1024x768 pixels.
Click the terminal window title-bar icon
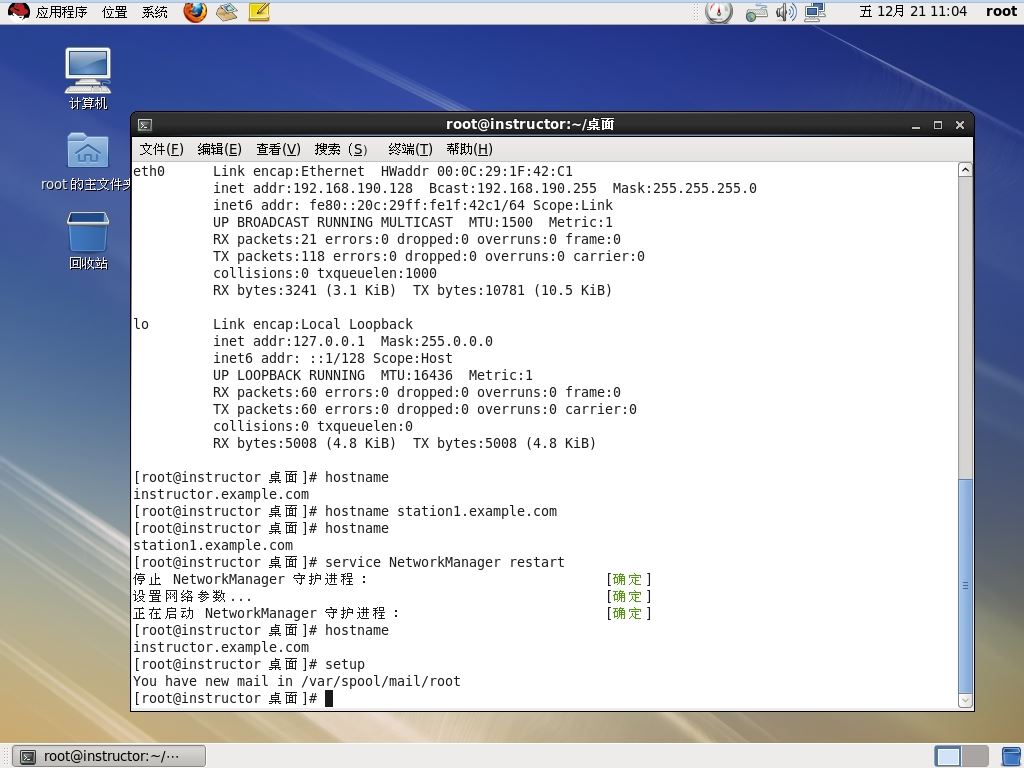145,125
